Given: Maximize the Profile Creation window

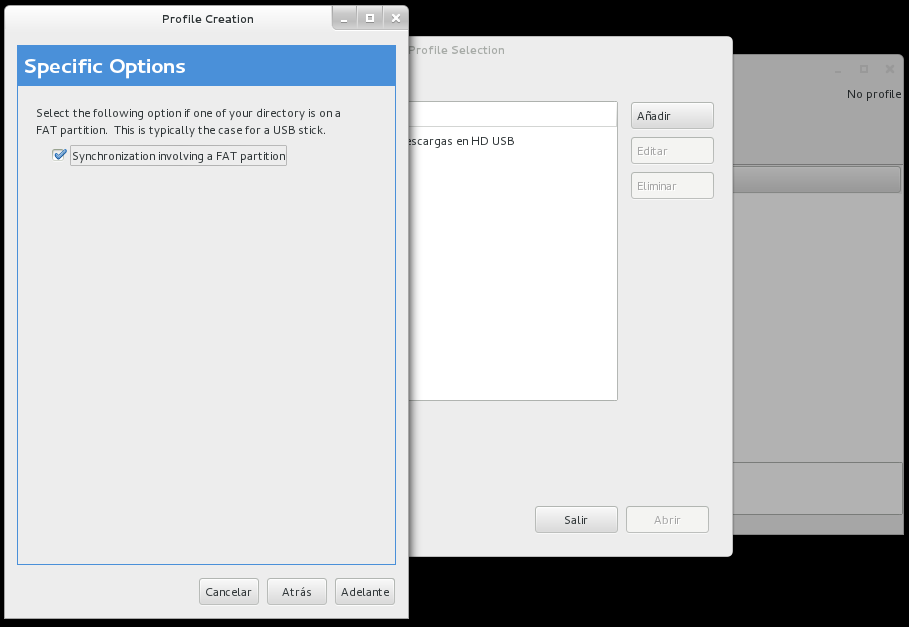Looking at the screenshot, I should pyautogui.click(x=370, y=19).
